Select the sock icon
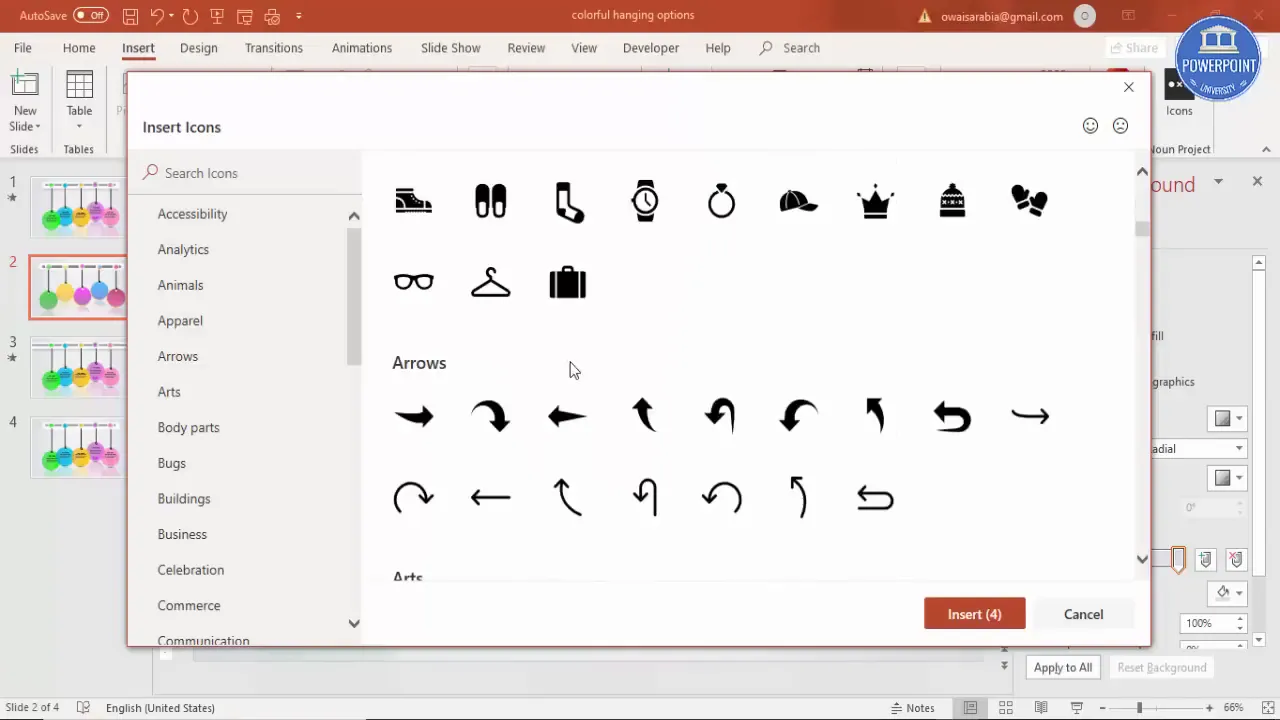Screen dimensions: 1280x720 [568, 201]
